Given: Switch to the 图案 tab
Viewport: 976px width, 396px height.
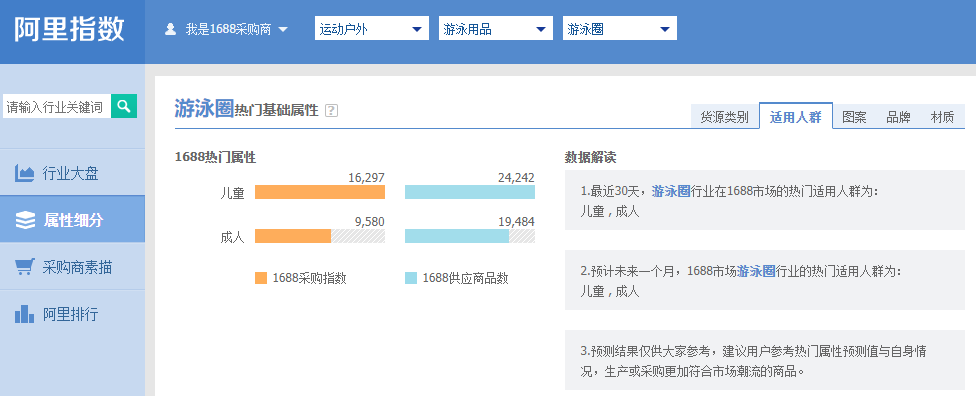Looking at the screenshot, I should (x=854, y=117).
